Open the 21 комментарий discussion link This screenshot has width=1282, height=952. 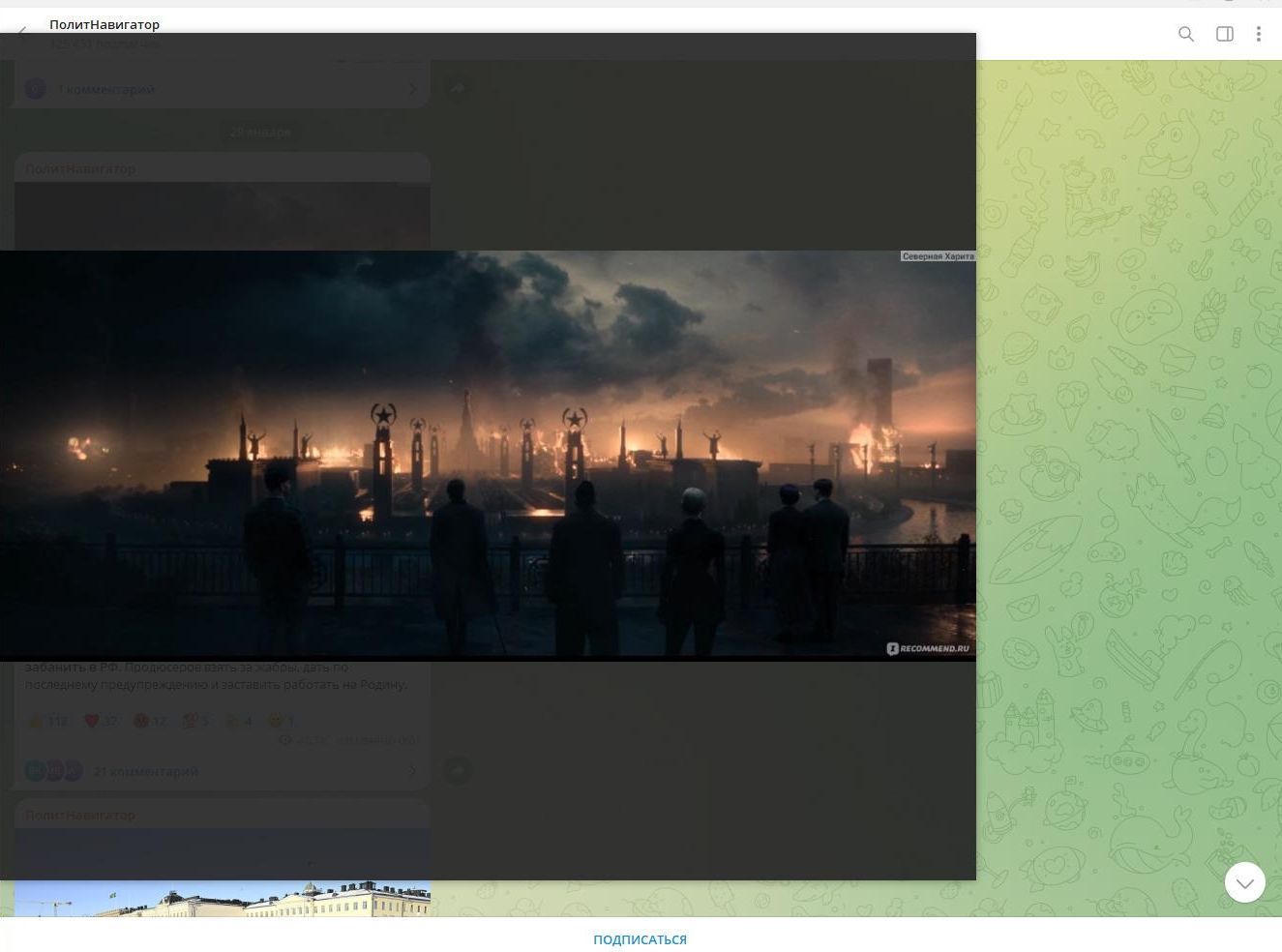tap(146, 771)
